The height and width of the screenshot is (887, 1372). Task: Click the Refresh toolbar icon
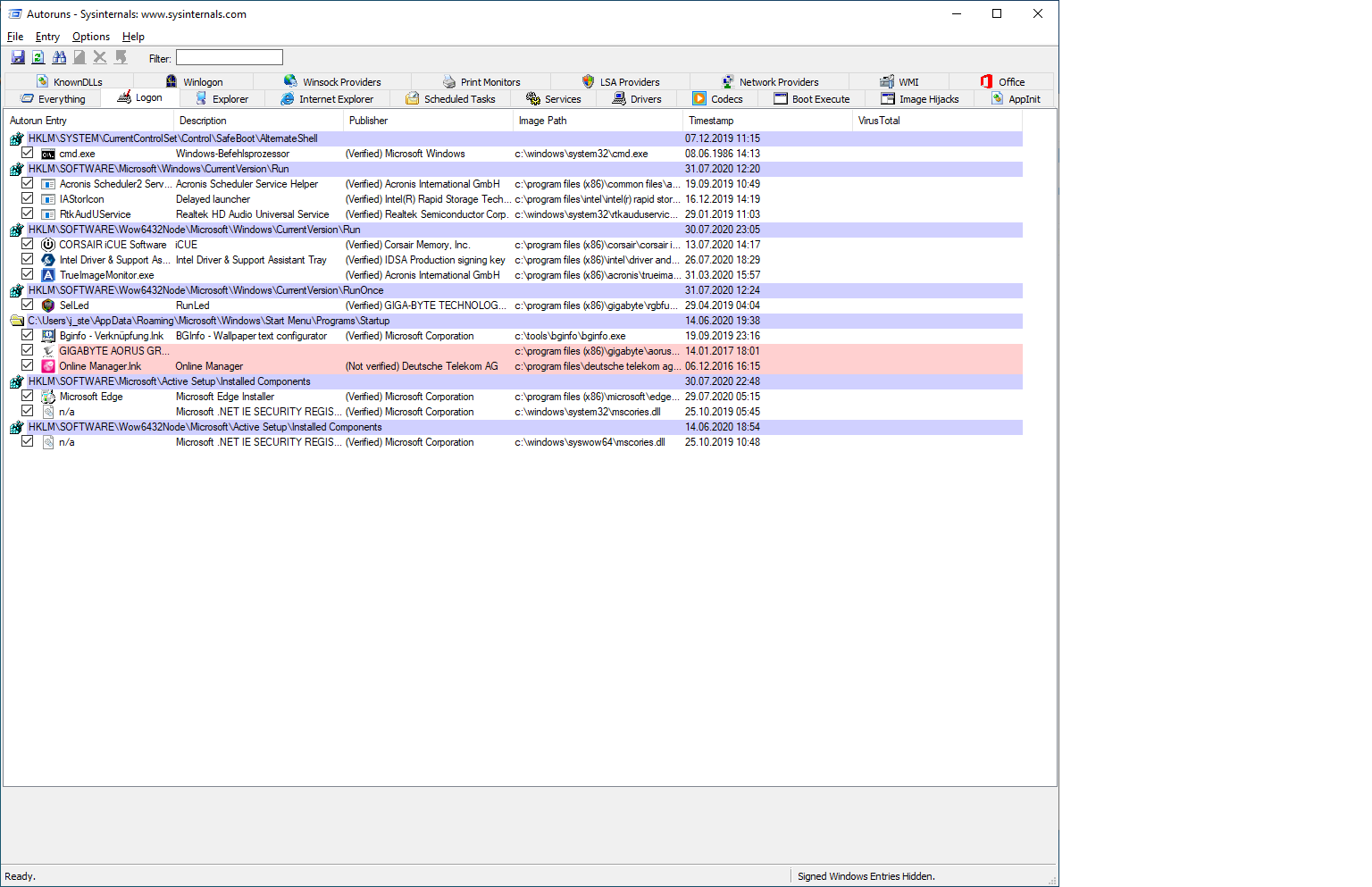point(38,57)
